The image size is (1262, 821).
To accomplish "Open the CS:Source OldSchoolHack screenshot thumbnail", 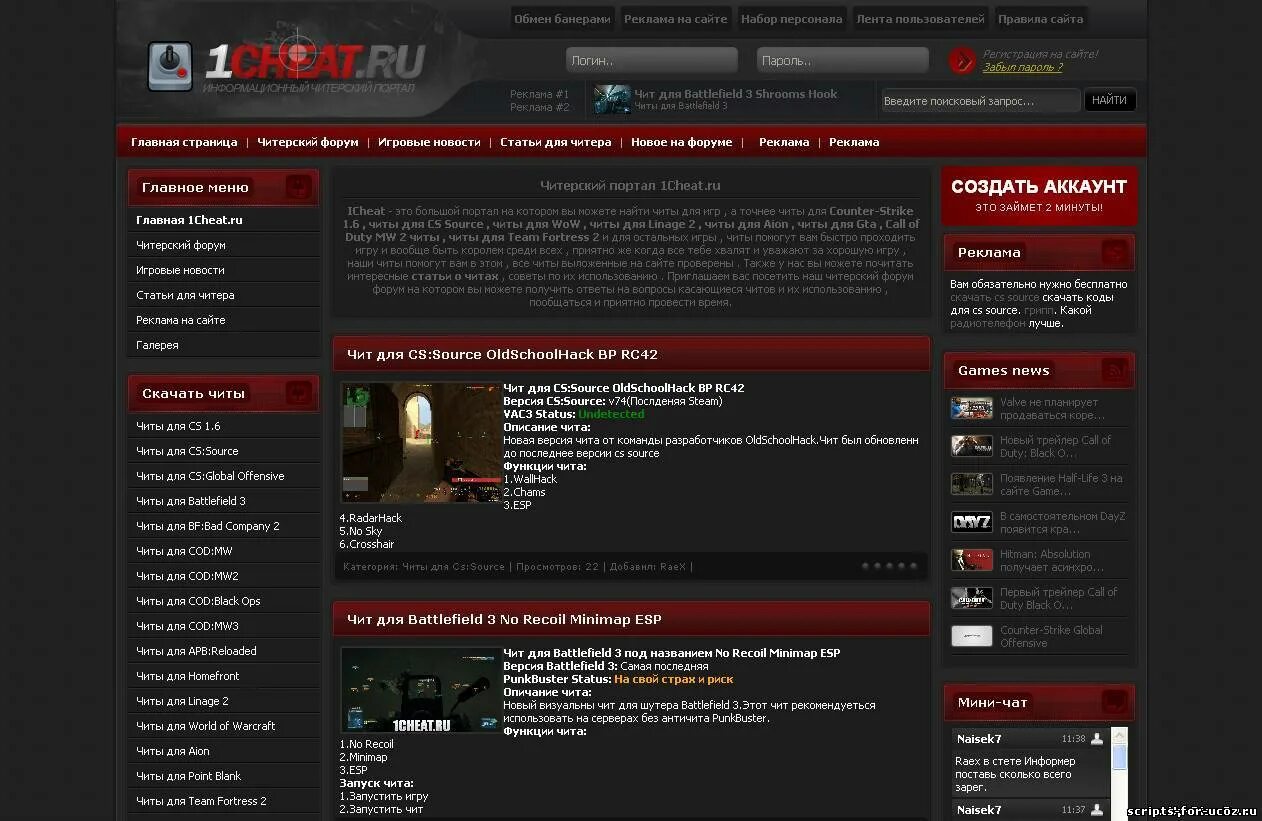I will (x=421, y=442).
